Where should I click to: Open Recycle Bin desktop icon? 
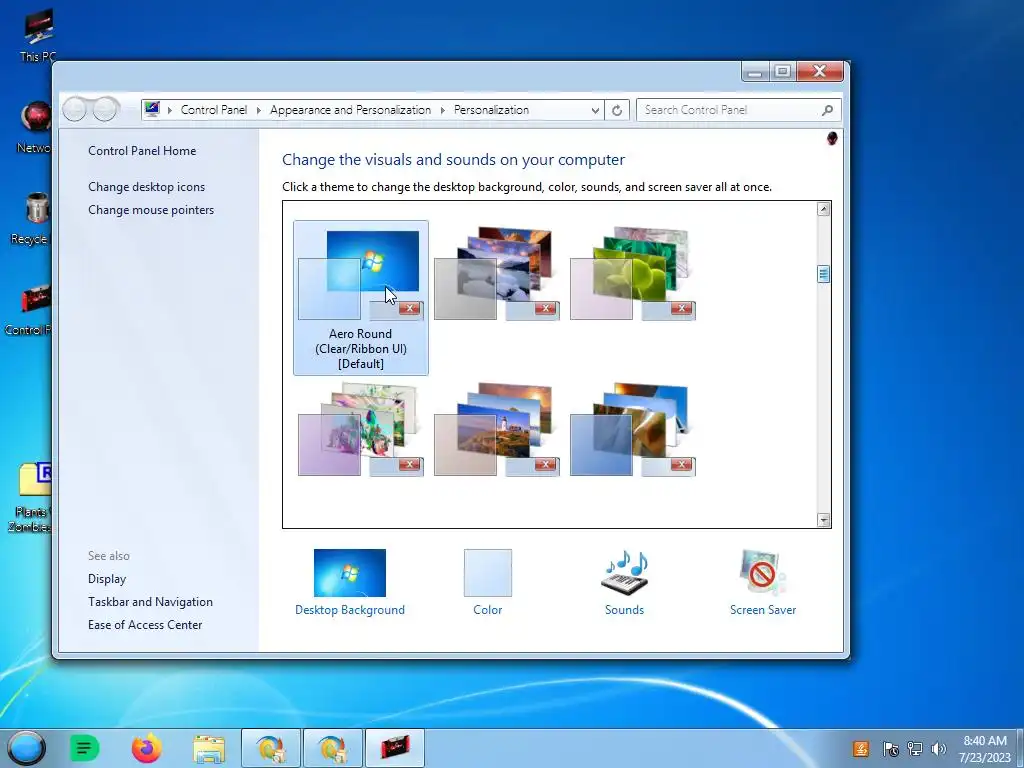click(x=31, y=219)
